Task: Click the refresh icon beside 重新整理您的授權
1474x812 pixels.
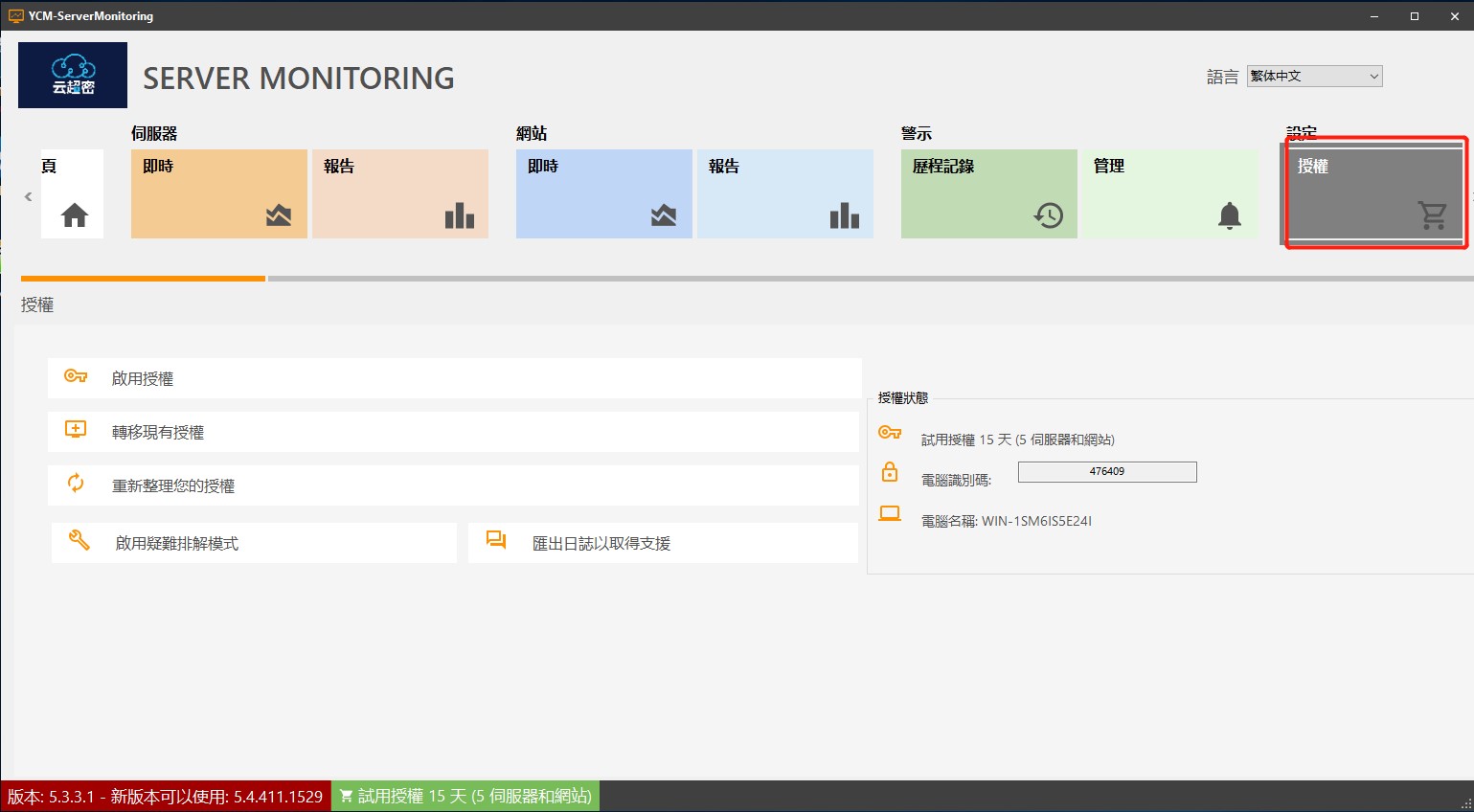Action: (76, 483)
